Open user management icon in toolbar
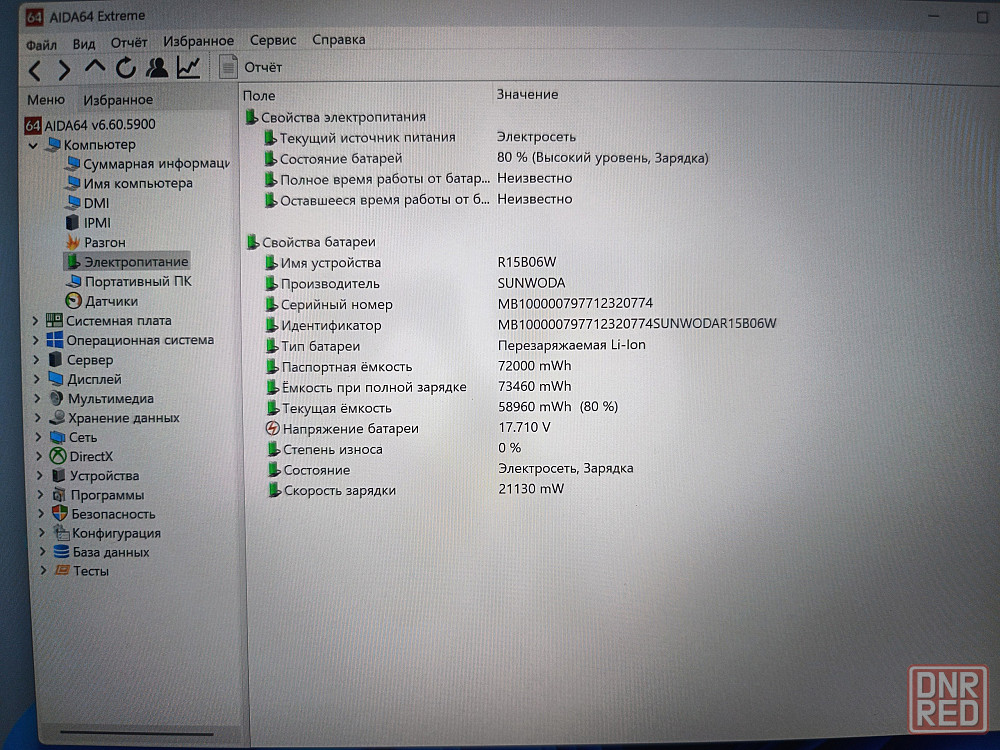1000x750 pixels. [x=157, y=68]
